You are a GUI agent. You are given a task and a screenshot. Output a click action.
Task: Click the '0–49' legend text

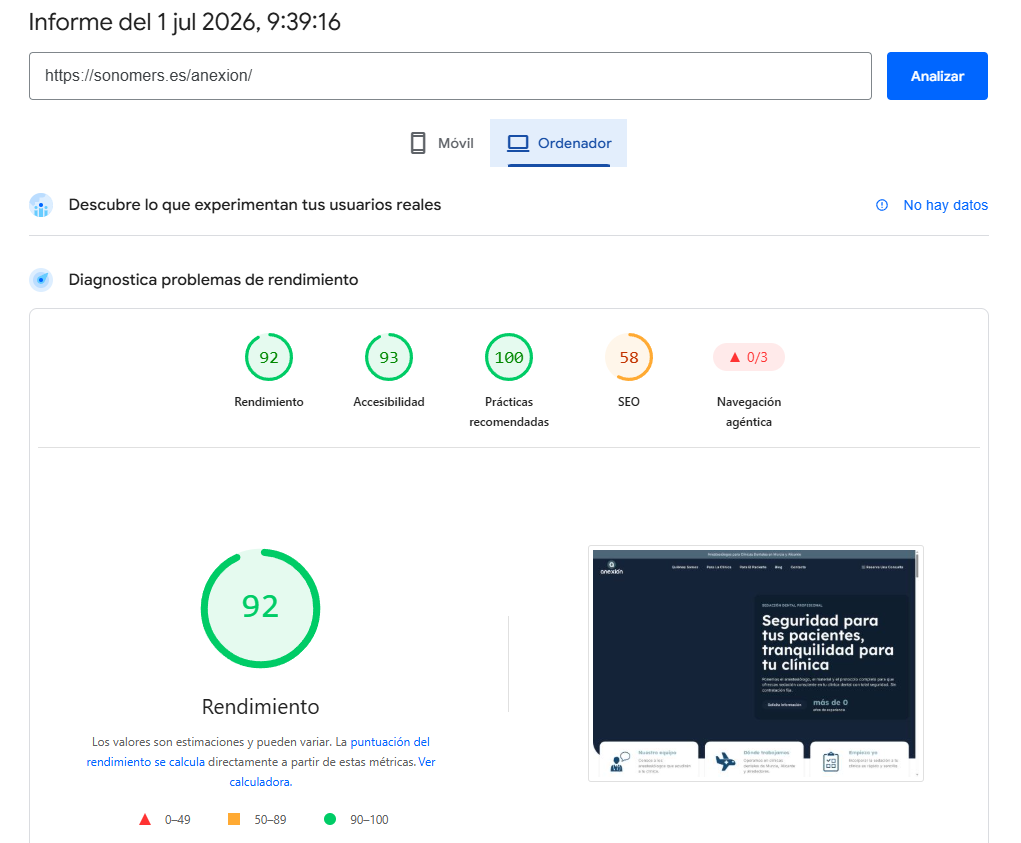tap(178, 820)
